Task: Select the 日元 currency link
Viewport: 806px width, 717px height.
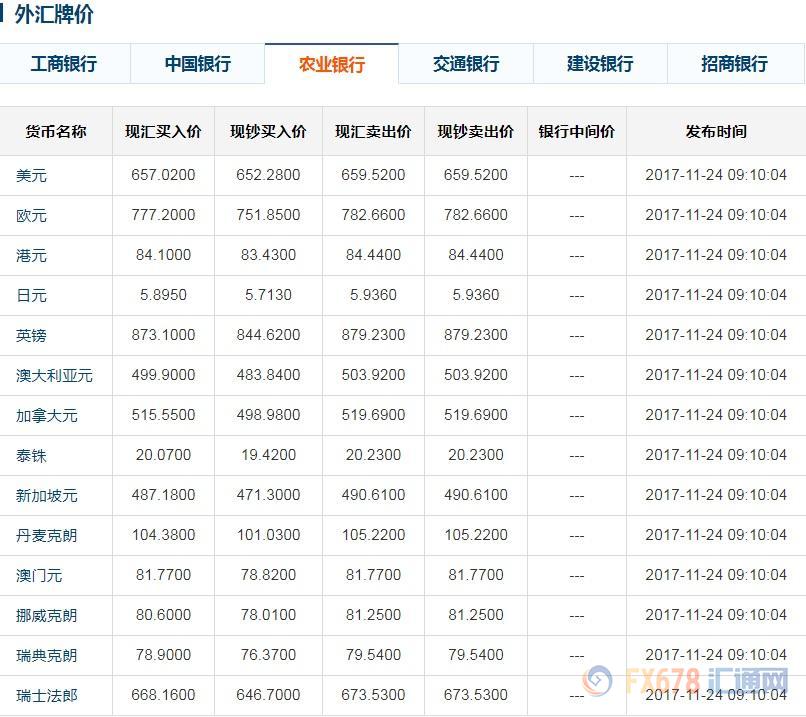Action: tap(31, 296)
